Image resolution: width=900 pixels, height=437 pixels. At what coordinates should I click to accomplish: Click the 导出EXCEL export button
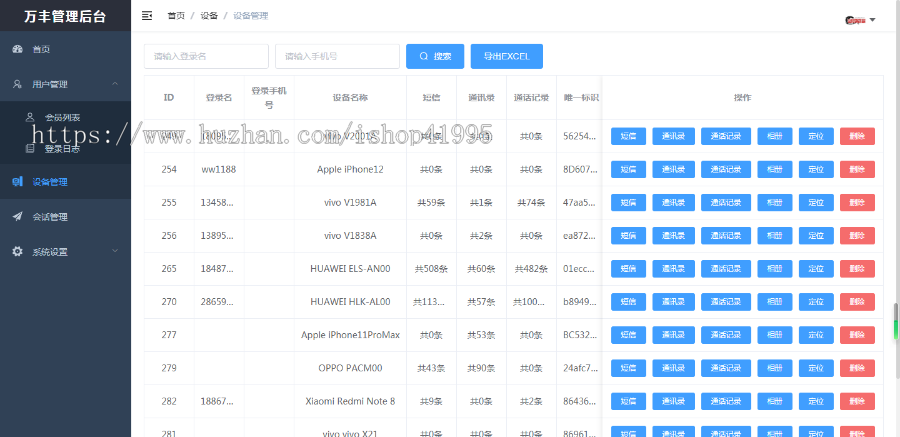click(x=507, y=56)
